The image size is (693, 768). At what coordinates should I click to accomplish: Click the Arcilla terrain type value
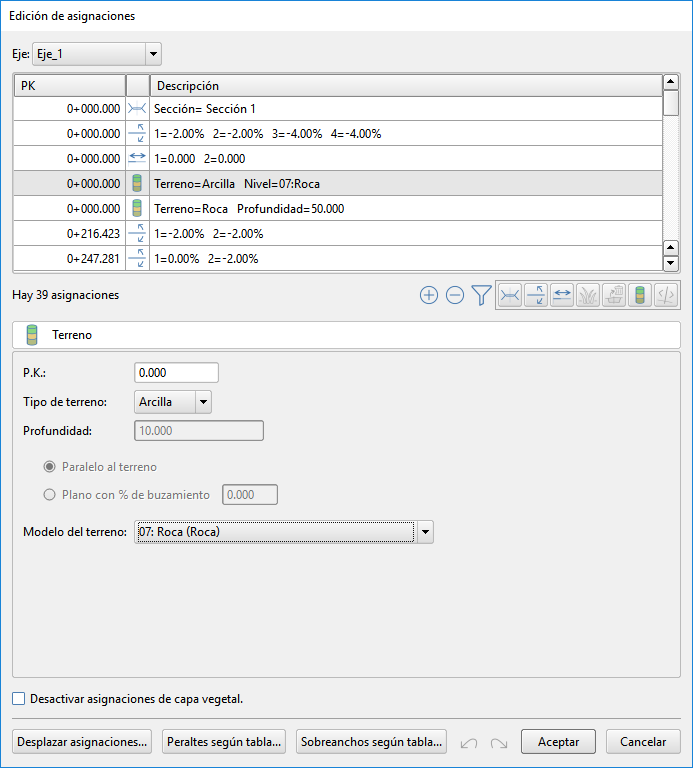(x=155, y=402)
